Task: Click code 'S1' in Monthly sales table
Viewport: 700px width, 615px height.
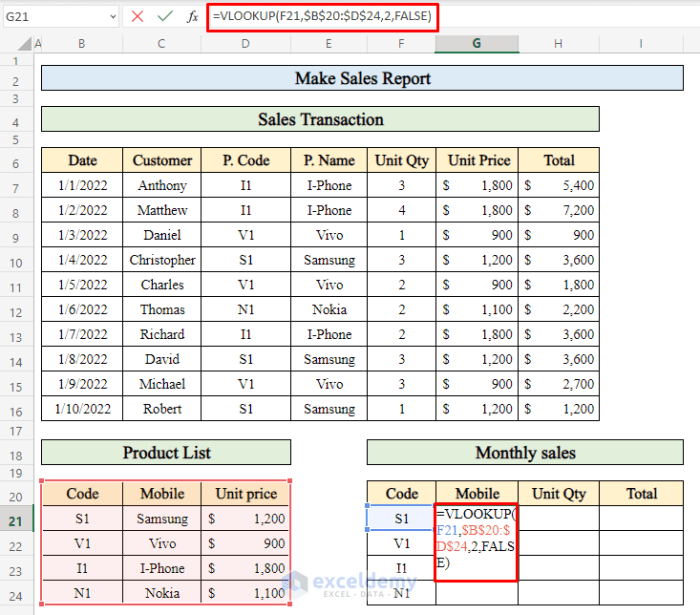Action: point(401,519)
